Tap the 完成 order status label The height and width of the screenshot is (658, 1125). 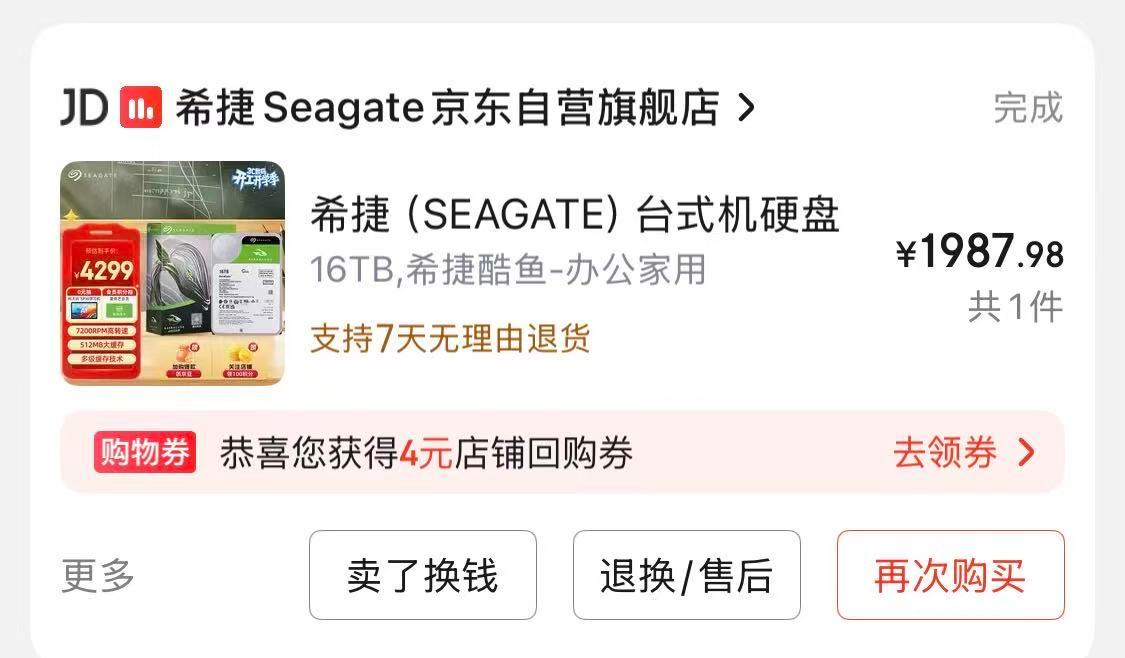pyautogui.click(x=1027, y=108)
